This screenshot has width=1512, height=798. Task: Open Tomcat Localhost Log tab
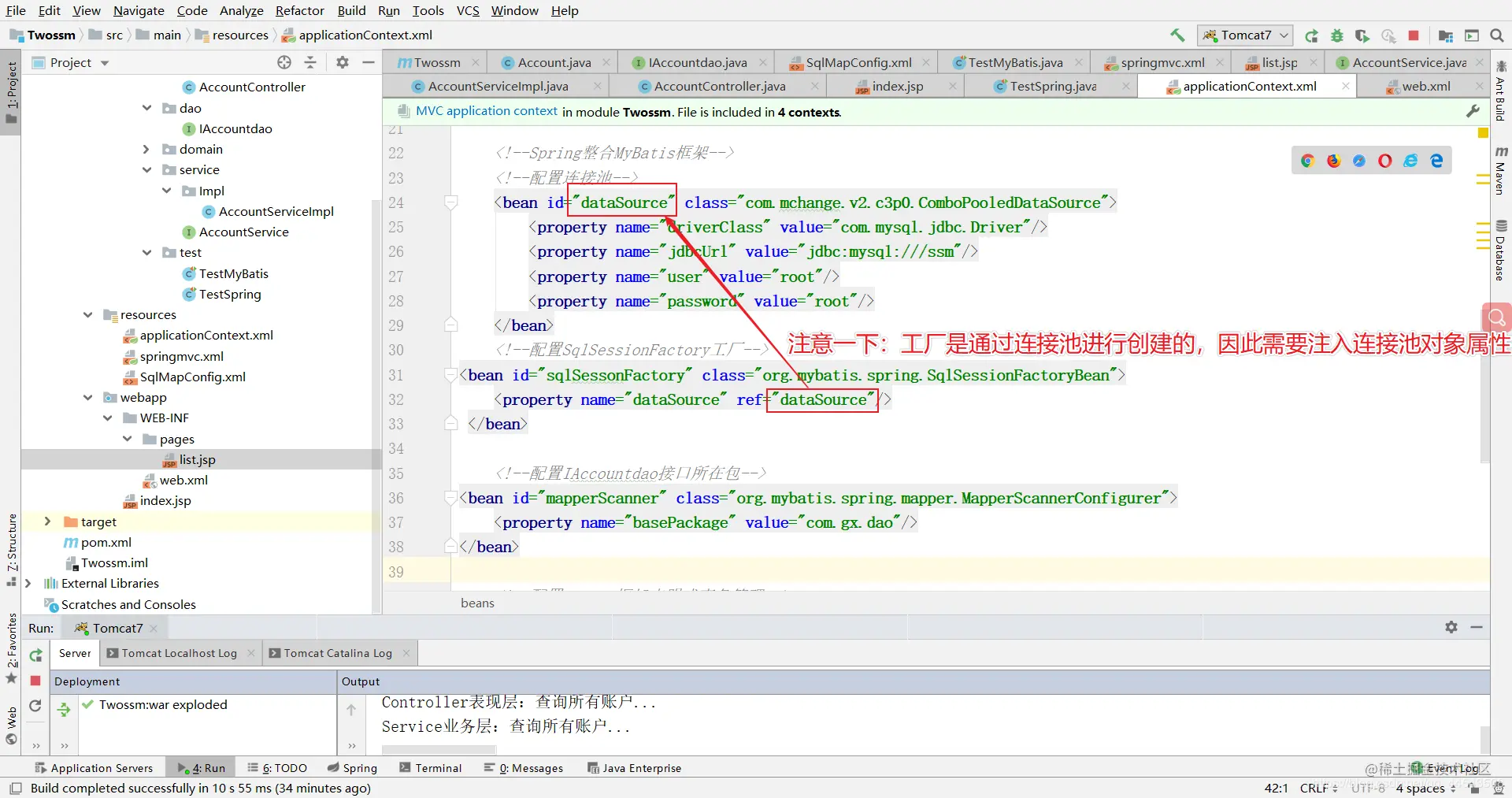coord(179,653)
